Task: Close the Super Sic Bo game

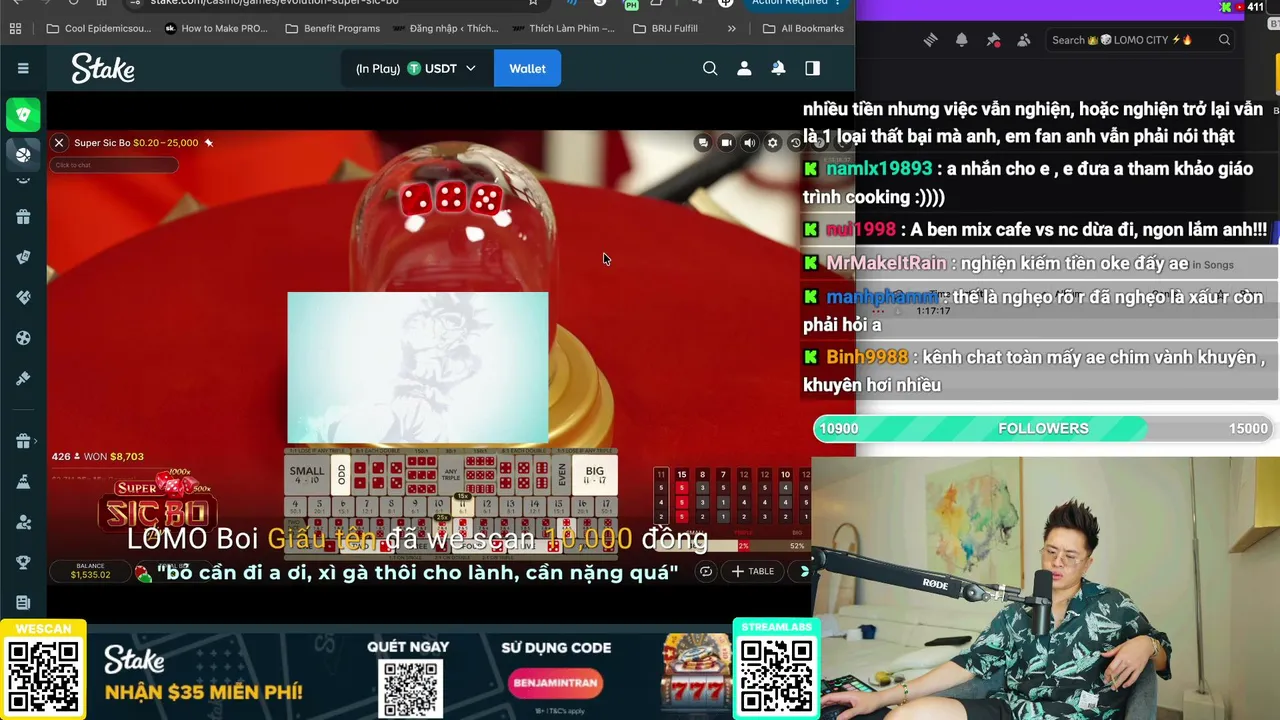Action: tap(59, 143)
